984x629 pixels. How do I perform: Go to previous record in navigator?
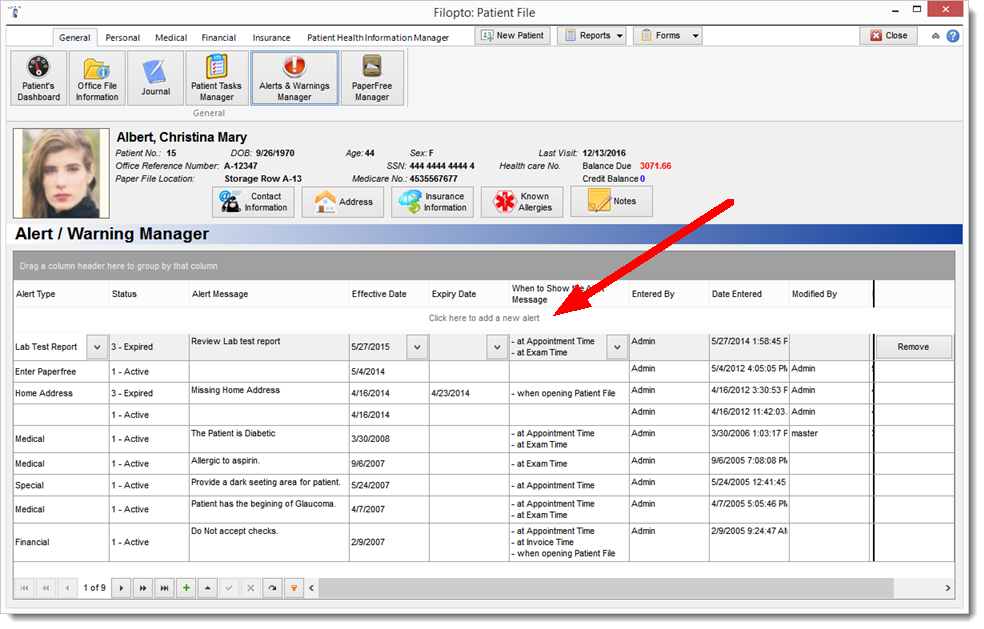point(67,588)
